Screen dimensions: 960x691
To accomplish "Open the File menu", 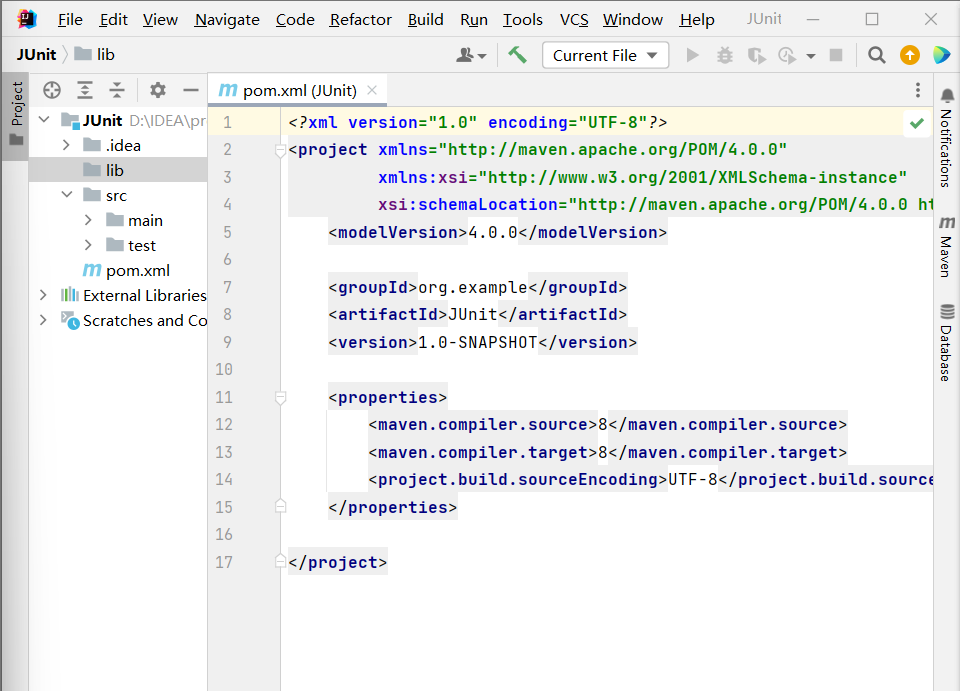I will pos(70,20).
